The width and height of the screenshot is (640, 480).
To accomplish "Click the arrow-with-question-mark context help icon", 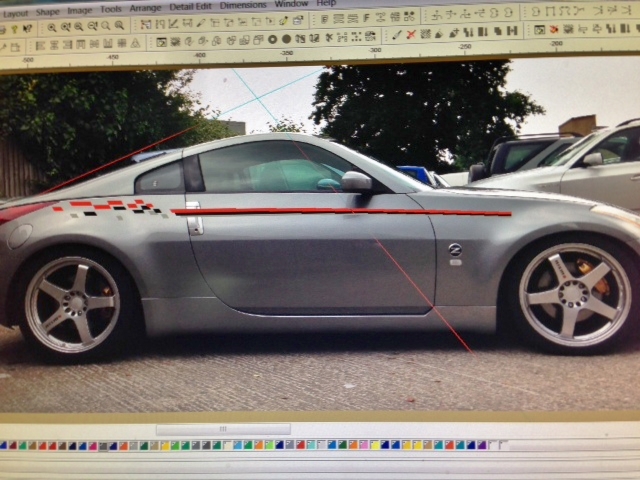I will coord(27,29).
